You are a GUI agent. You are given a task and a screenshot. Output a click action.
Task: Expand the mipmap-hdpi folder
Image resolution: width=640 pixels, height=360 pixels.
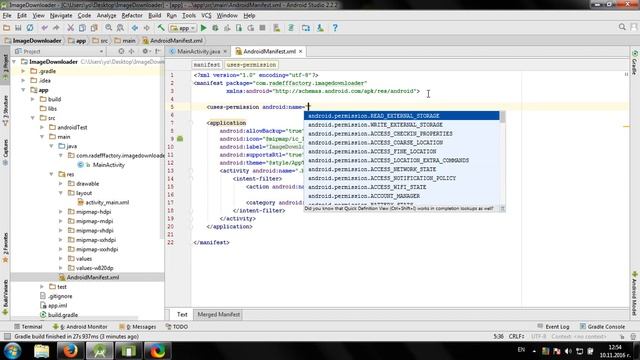(61, 212)
